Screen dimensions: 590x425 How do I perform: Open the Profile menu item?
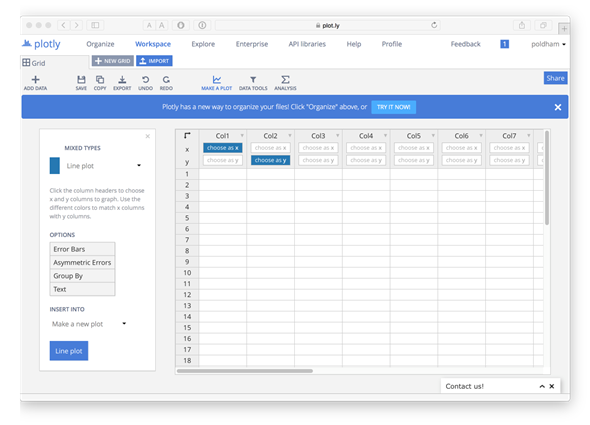click(x=392, y=44)
